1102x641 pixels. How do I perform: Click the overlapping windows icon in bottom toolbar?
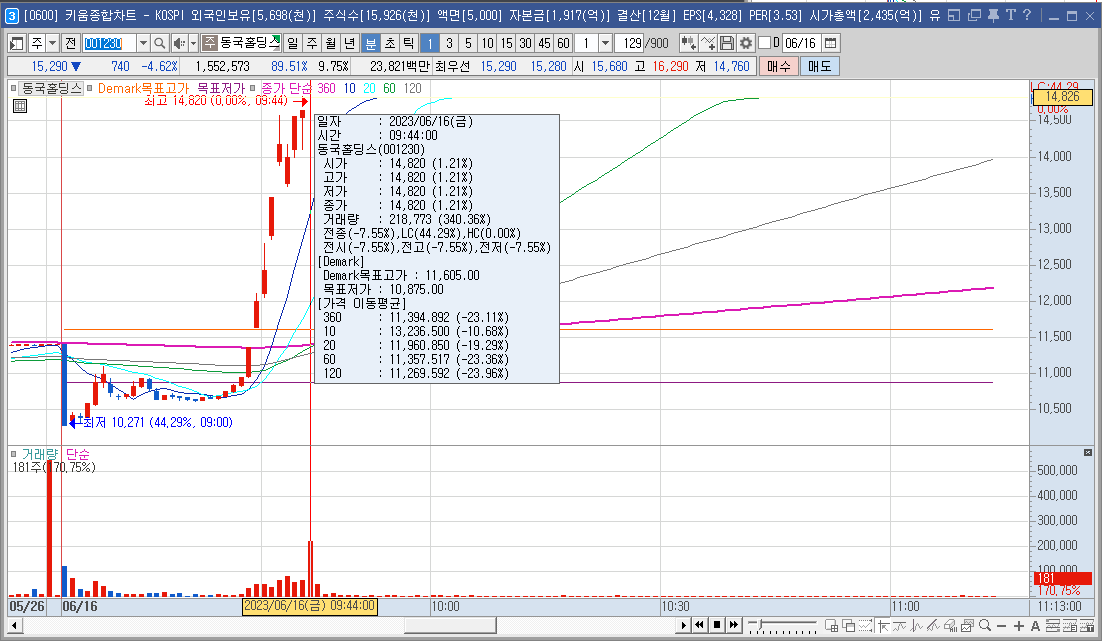tap(848, 626)
